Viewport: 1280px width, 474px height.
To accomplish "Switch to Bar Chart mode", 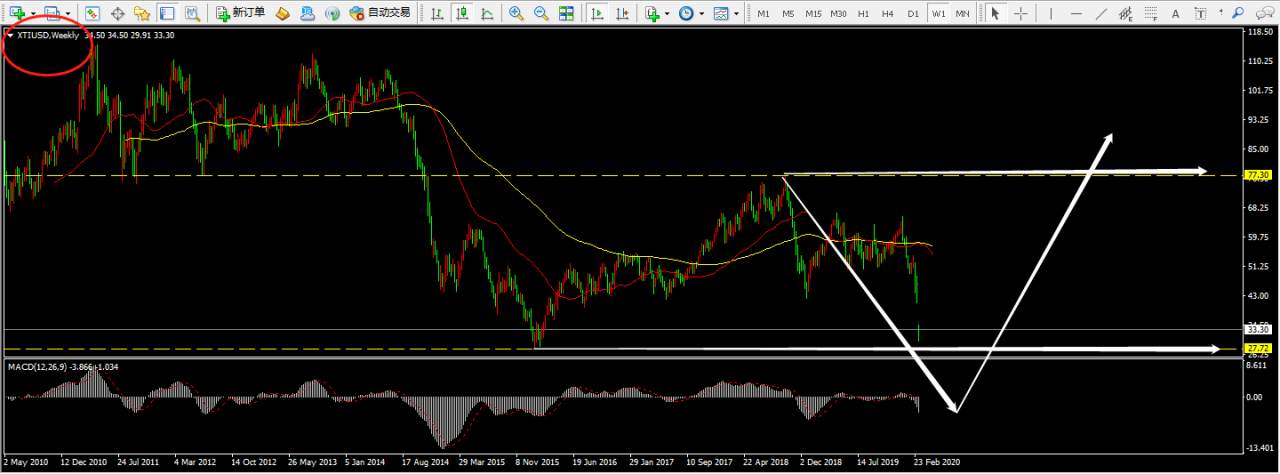I will [x=437, y=13].
